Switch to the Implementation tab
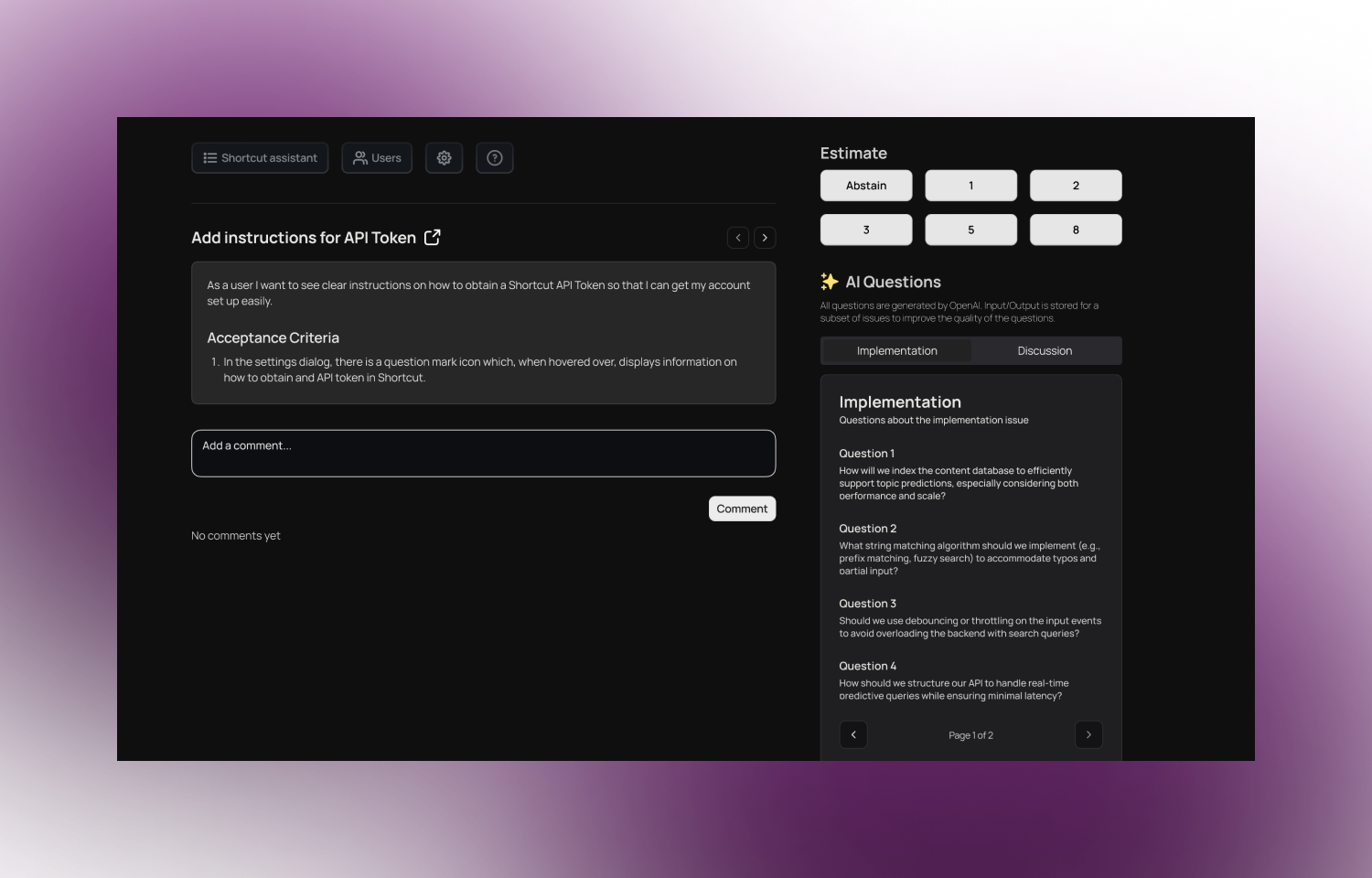 (x=896, y=350)
